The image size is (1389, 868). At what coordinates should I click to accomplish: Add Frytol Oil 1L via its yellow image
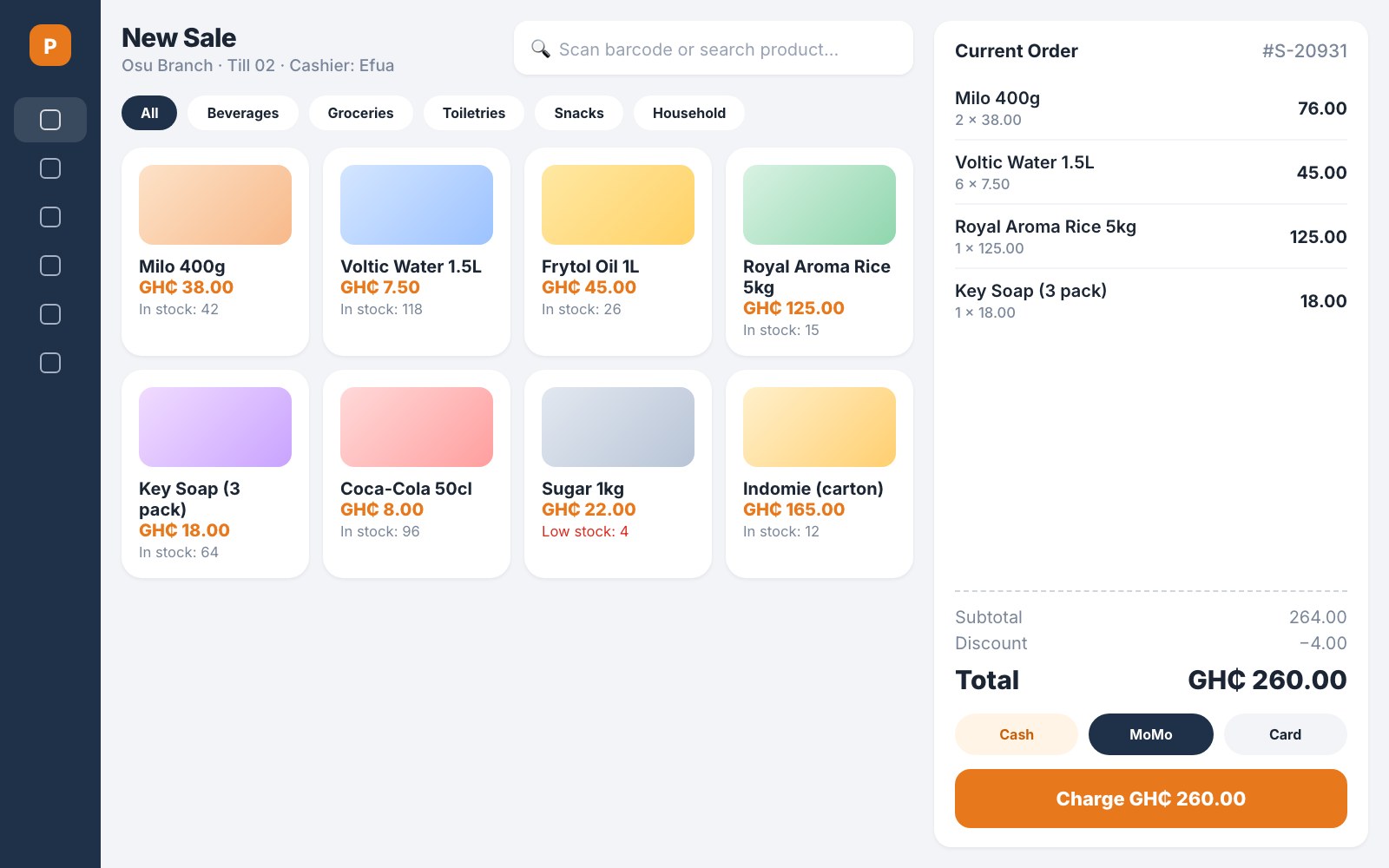click(x=618, y=205)
